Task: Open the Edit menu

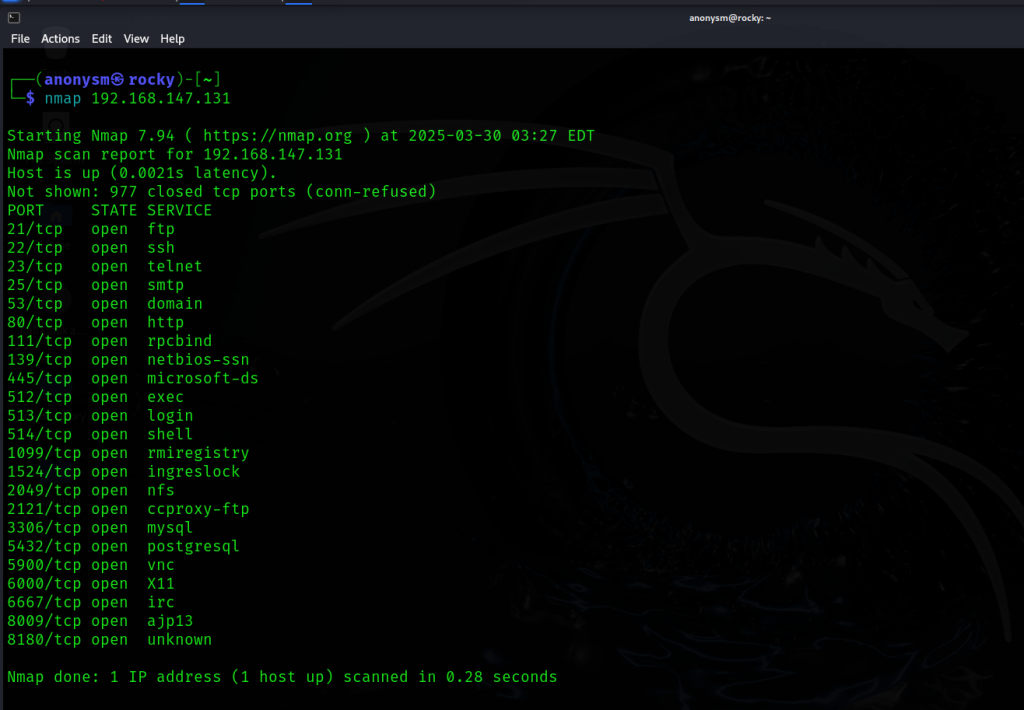Action: click(101, 39)
